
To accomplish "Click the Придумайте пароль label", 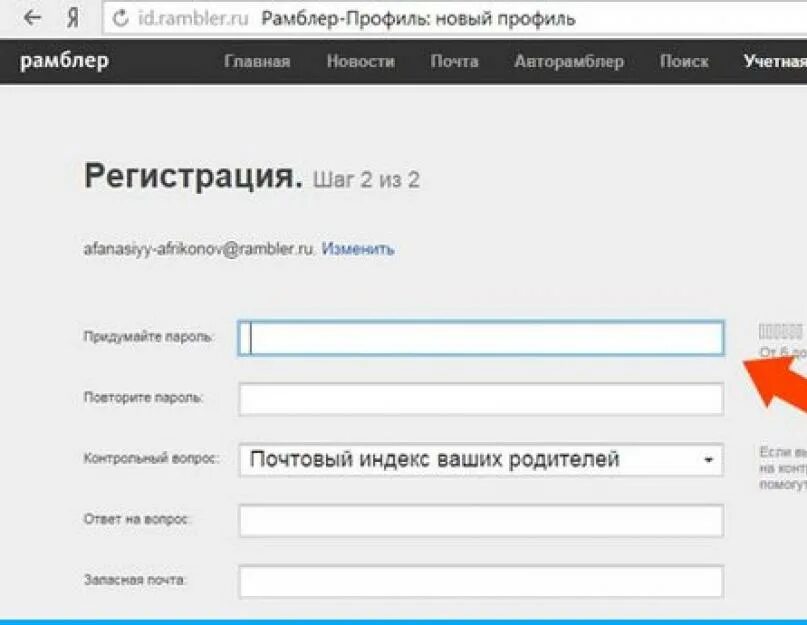I will pyautogui.click(x=148, y=337).
